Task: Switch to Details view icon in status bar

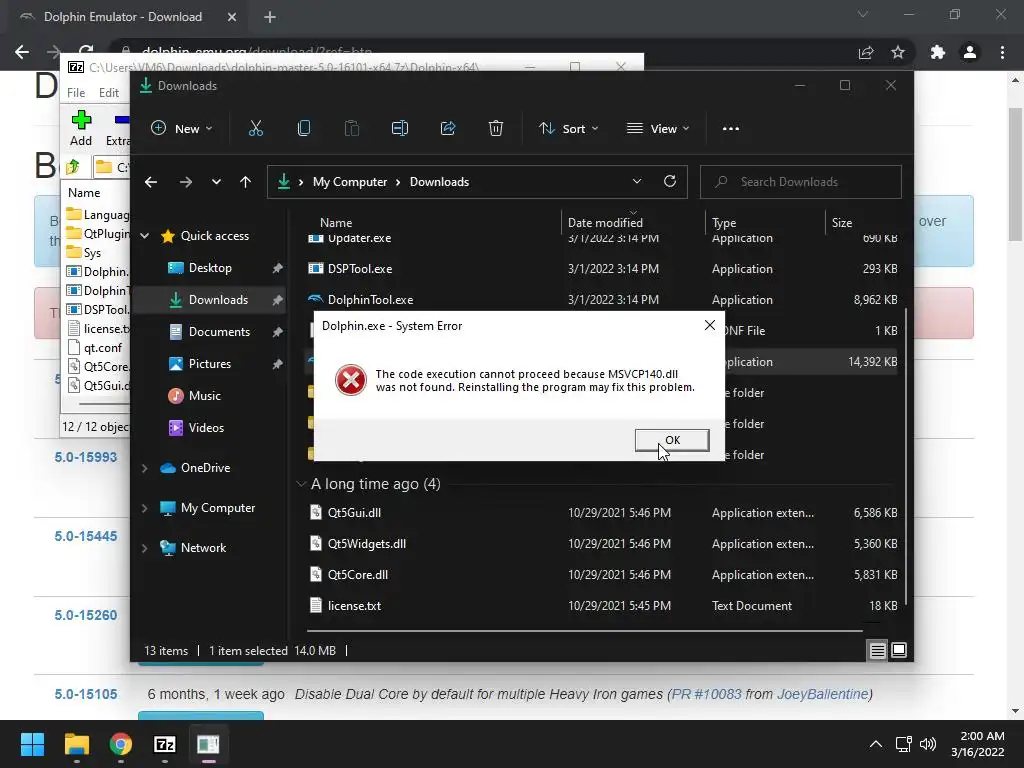Action: 877,650
